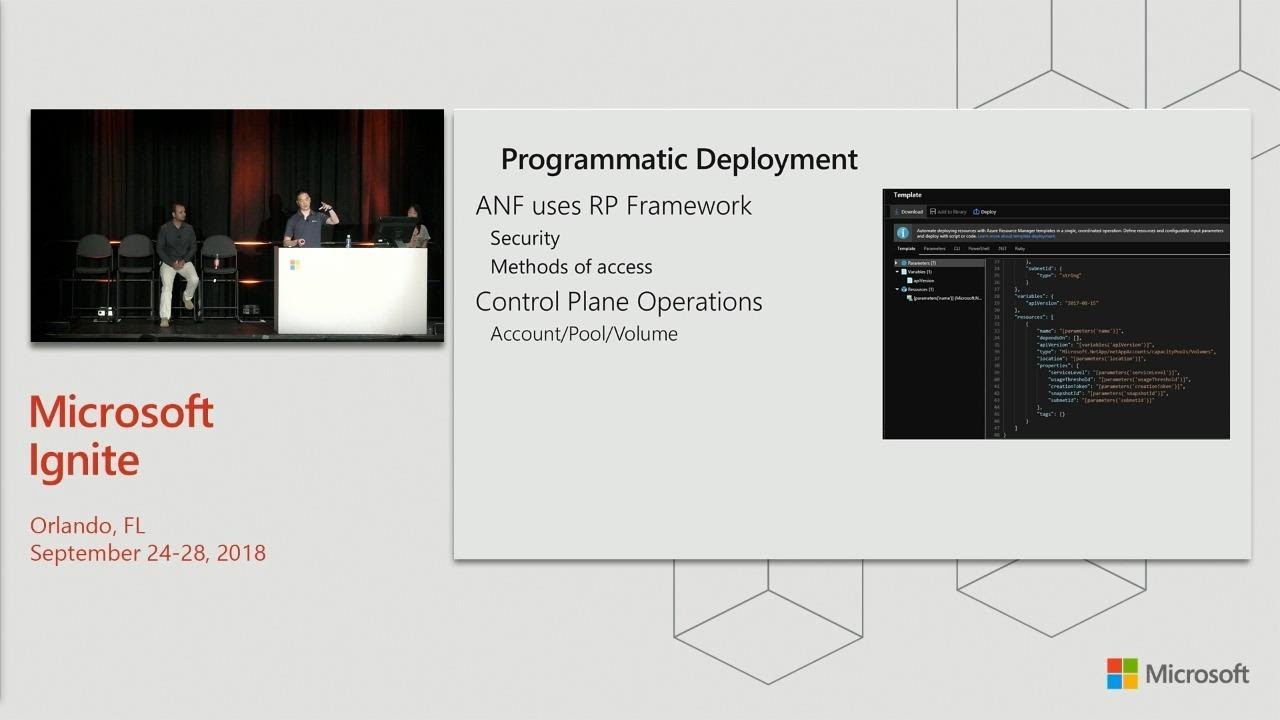
Task: Click the Programmatic Deployment slide title
Action: tap(679, 159)
